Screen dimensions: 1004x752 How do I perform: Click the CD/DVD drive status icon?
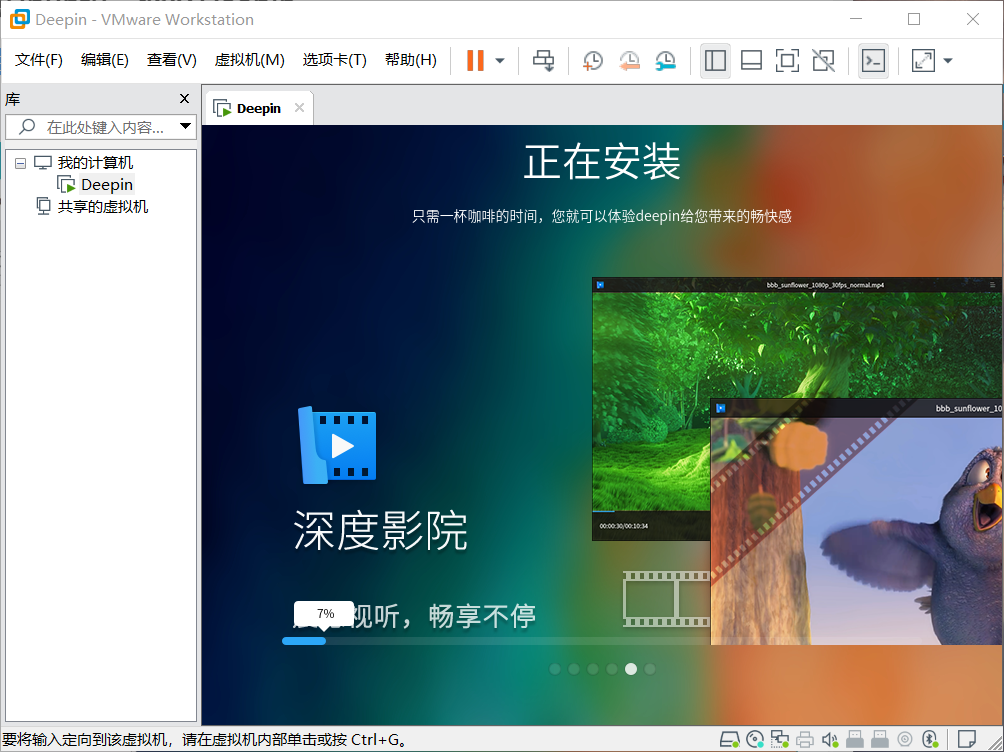click(755, 739)
